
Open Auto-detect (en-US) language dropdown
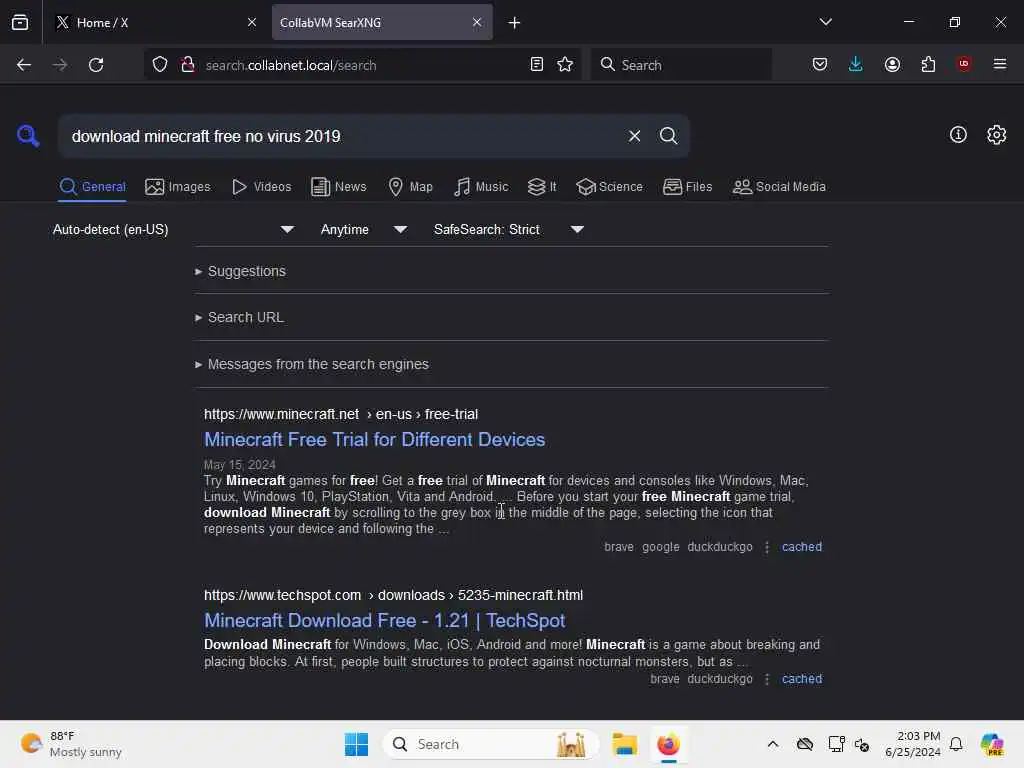(x=173, y=229)
